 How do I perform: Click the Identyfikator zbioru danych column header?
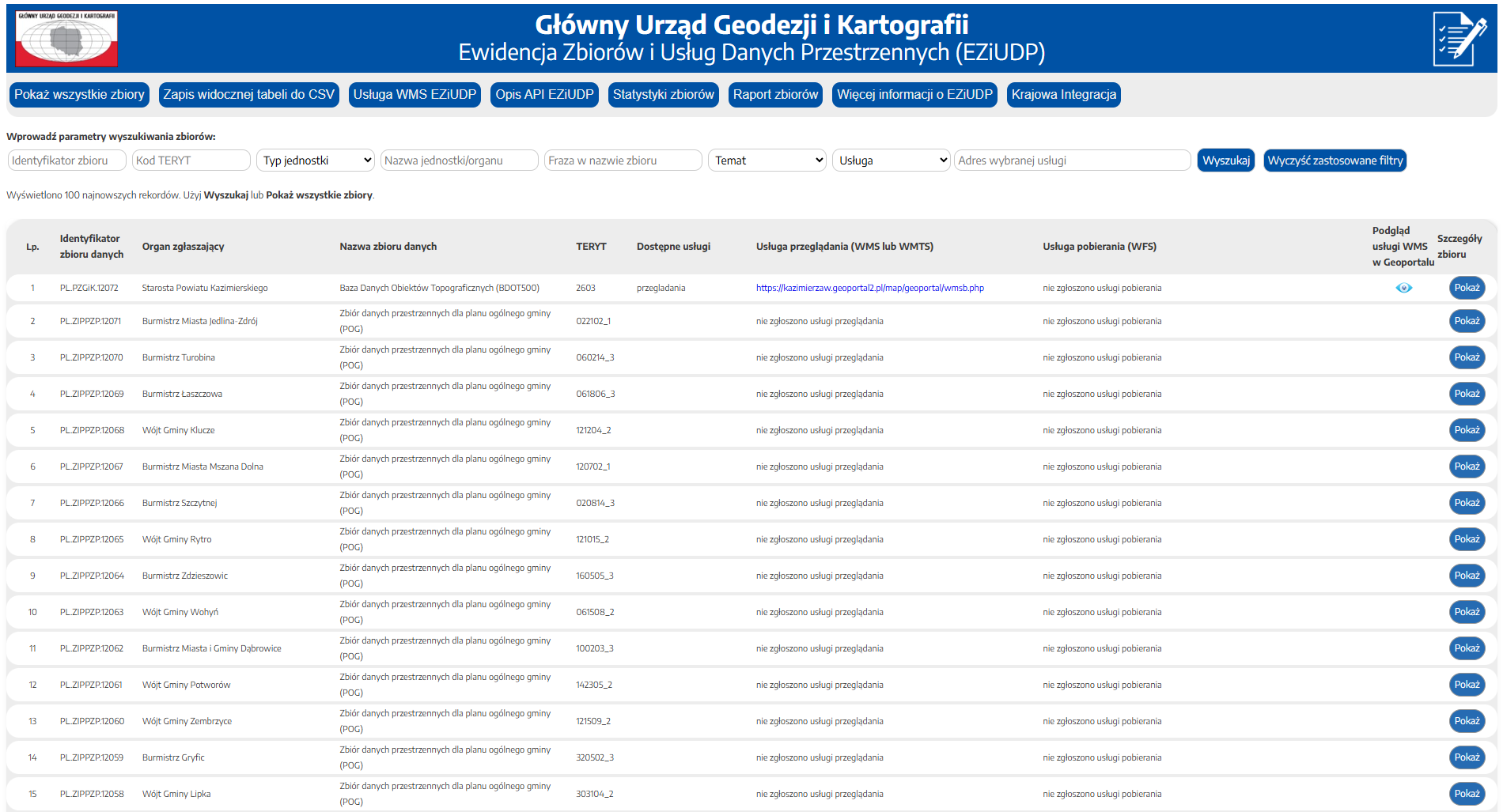92,247
